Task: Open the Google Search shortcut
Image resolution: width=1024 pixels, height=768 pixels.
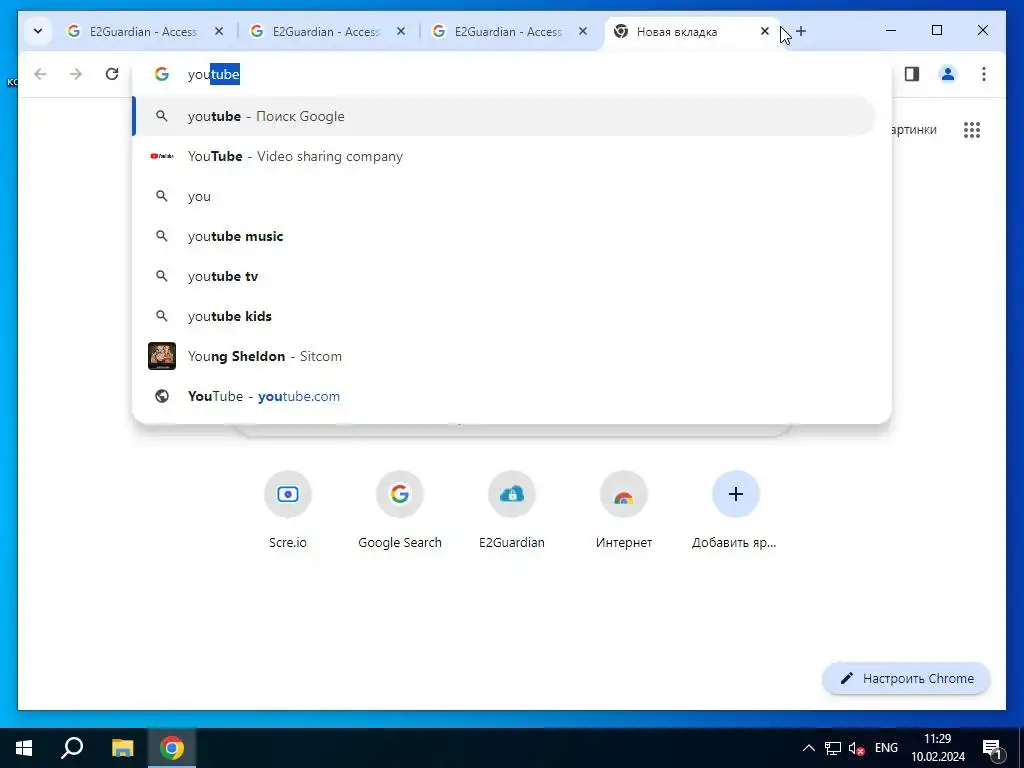Action: [x=400, y=511]
